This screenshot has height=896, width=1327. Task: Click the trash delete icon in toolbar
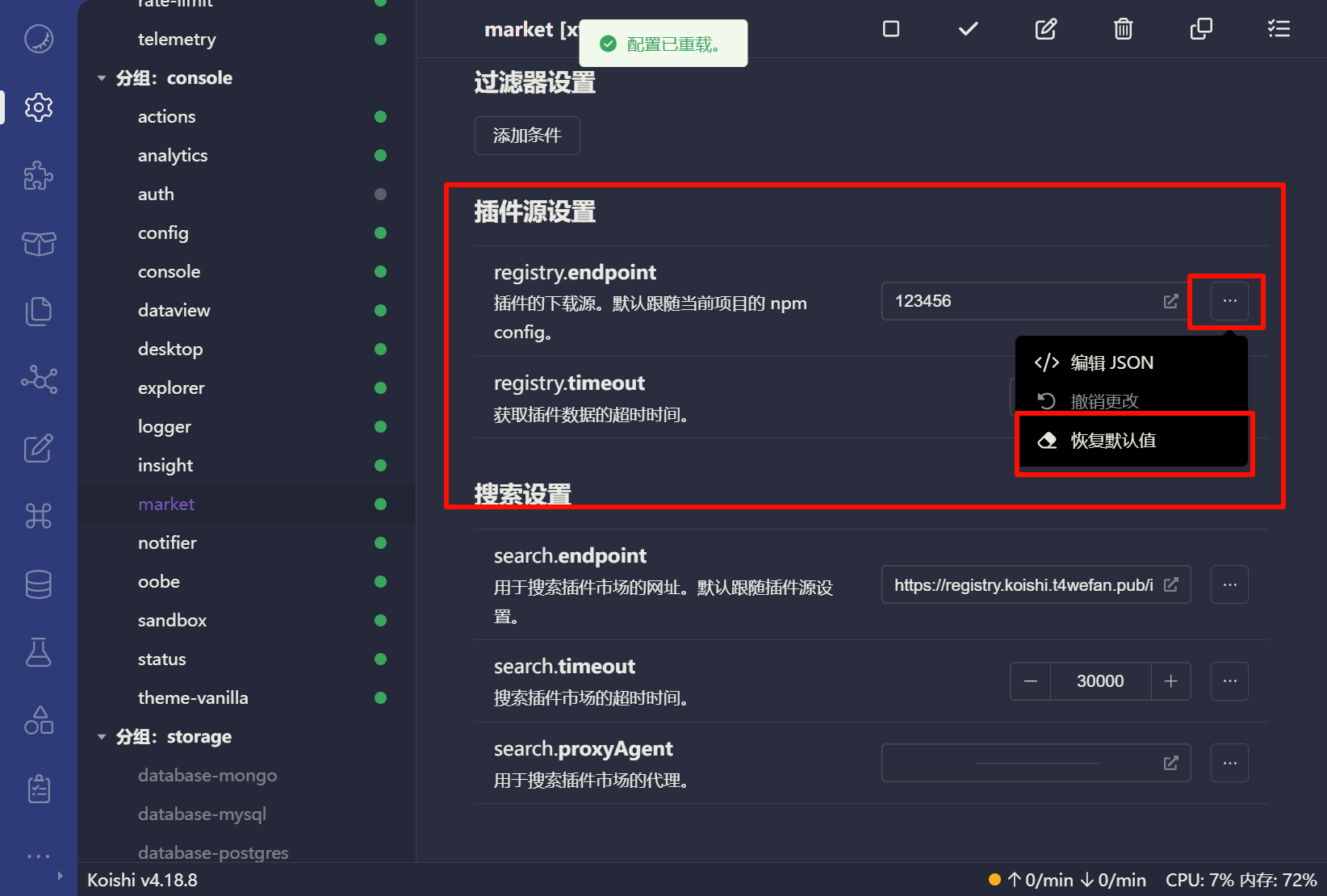1123,30
